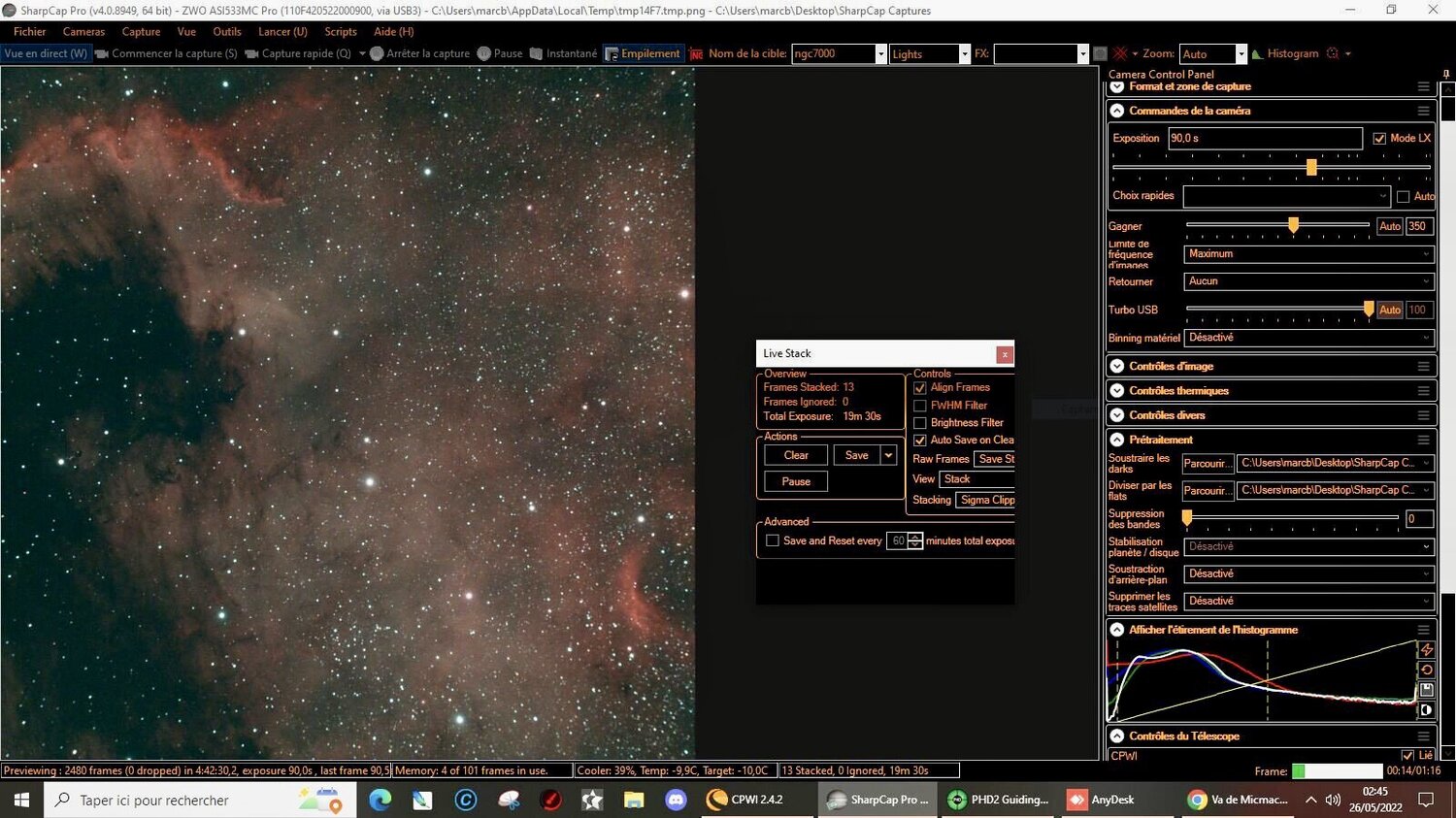Enable the Brightness Filter checkbox
Image resolution: width=1456 pixels, height=818 pixels.
pyautogui.click(x=920, y=423)
